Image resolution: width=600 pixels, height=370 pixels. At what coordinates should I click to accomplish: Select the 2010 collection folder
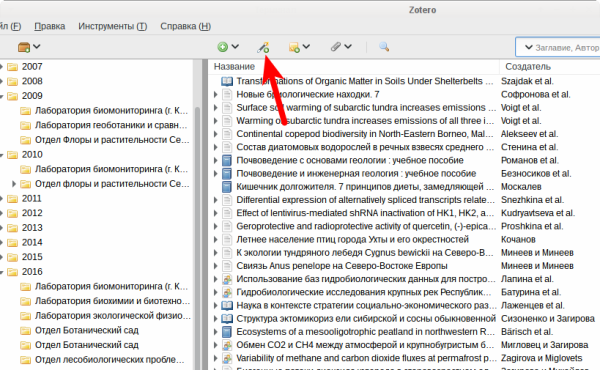32,155
